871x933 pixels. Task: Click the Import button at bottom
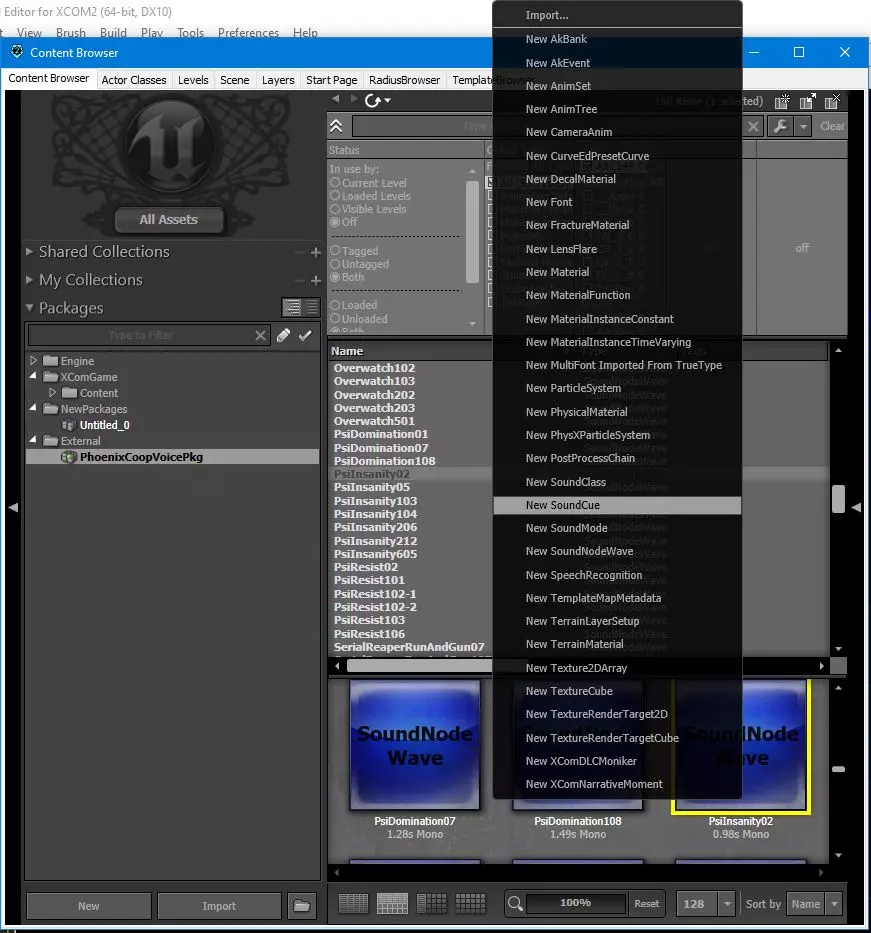pyautogui.click(x=219, y=906)
